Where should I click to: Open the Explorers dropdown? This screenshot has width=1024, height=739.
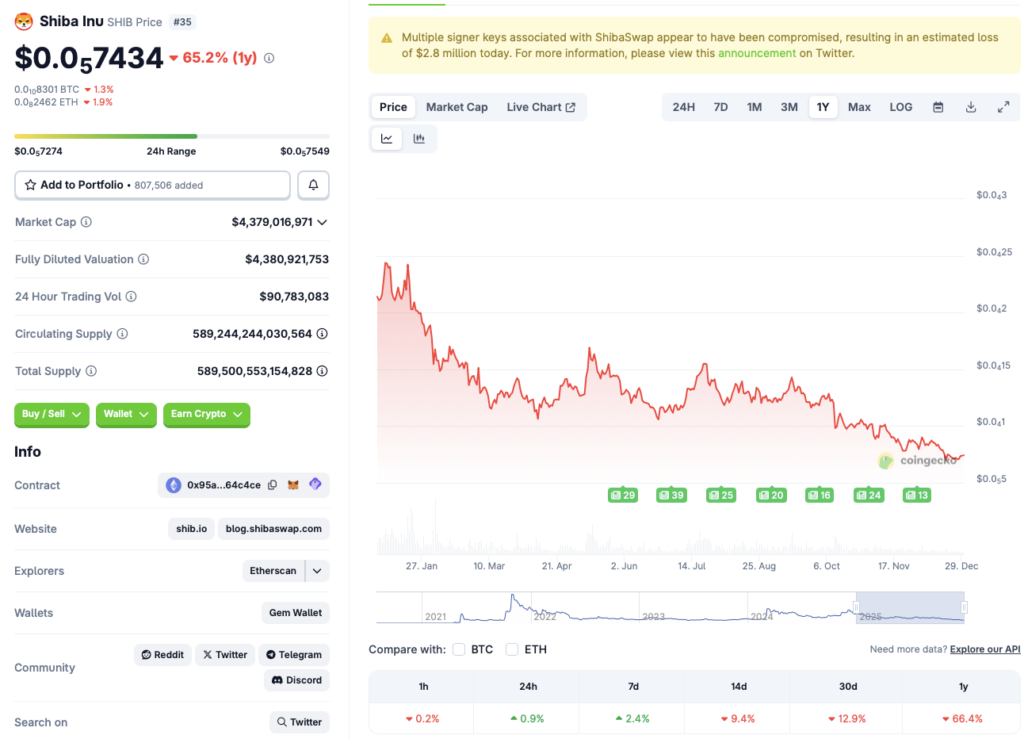click(316, 570)
